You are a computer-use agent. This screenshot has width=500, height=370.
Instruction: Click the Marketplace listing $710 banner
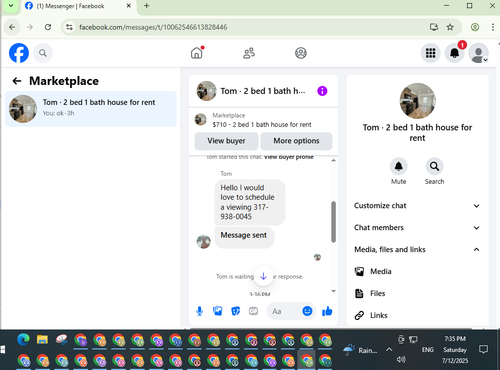click(263, 120)
